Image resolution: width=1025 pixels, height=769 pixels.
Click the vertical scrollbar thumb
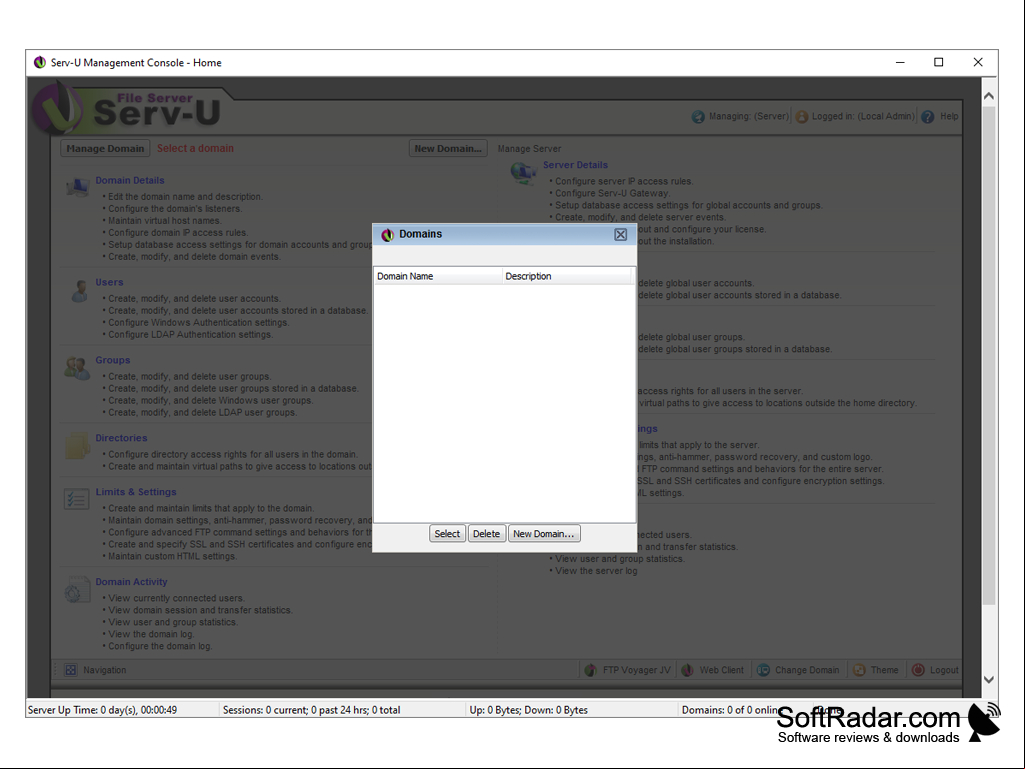click(x=989, y=355)
